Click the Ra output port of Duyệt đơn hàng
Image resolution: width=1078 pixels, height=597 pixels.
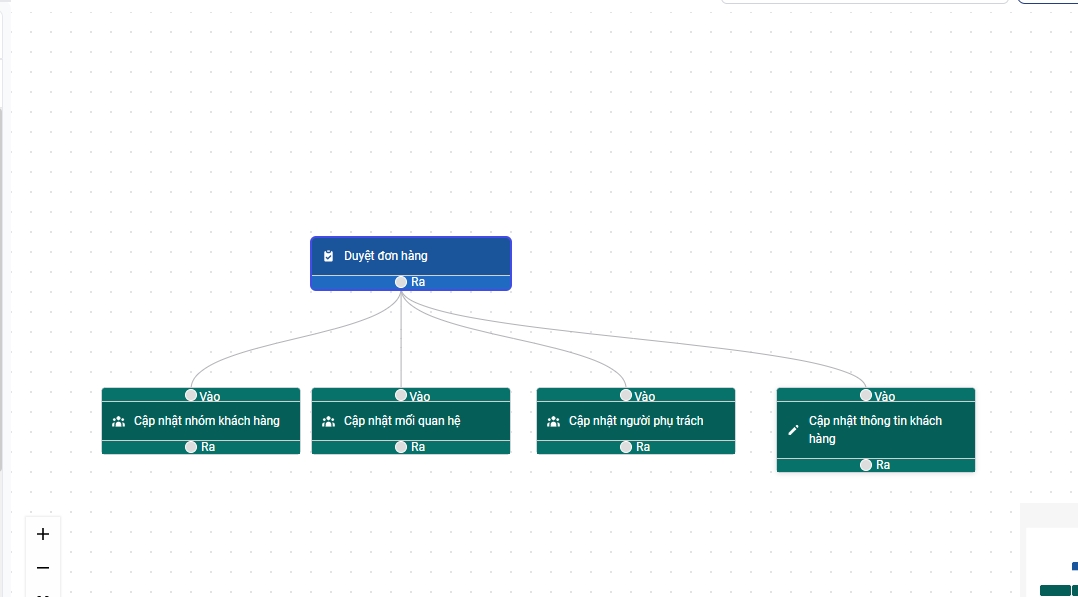tap(401, 282)
